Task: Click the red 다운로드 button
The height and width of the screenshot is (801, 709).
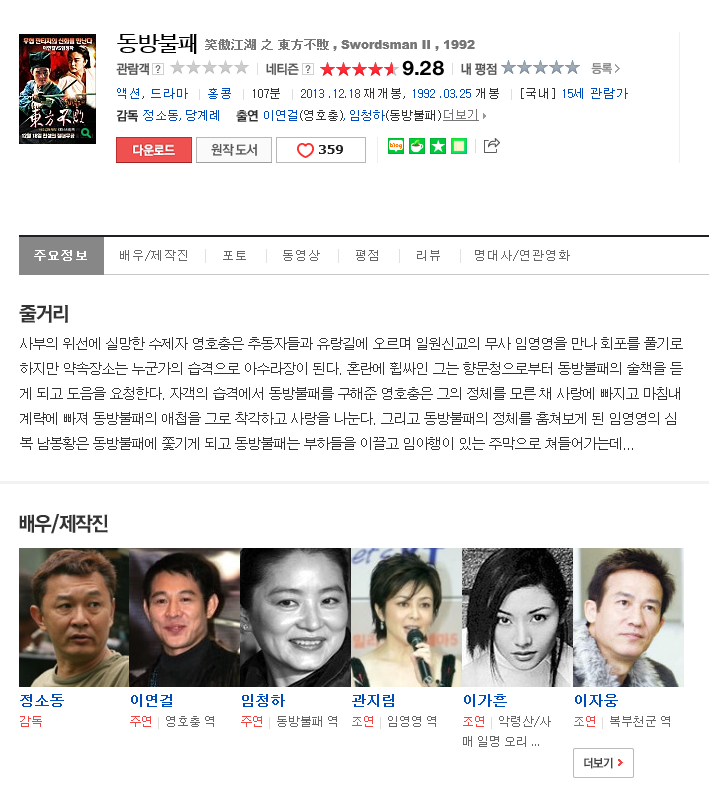Action: pos(154,150)
